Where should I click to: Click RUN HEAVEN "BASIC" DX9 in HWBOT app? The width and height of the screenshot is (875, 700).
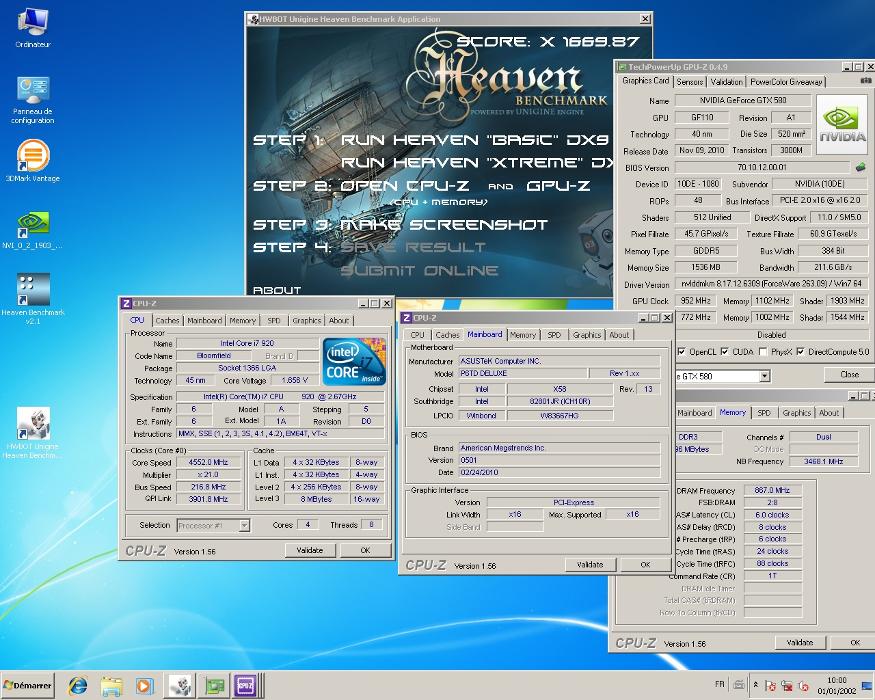[474, 140]
